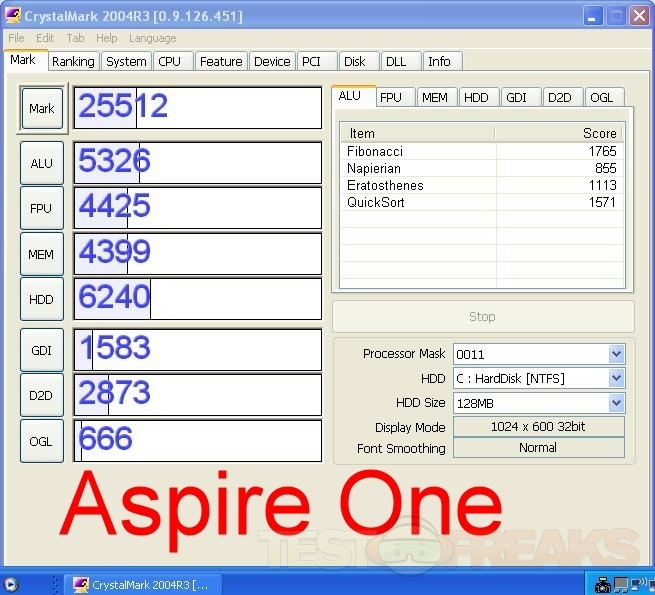Click the CrystalMark title bar app icon
The height and width of the screenshot is (595, 655).
(x=14, y=16)
